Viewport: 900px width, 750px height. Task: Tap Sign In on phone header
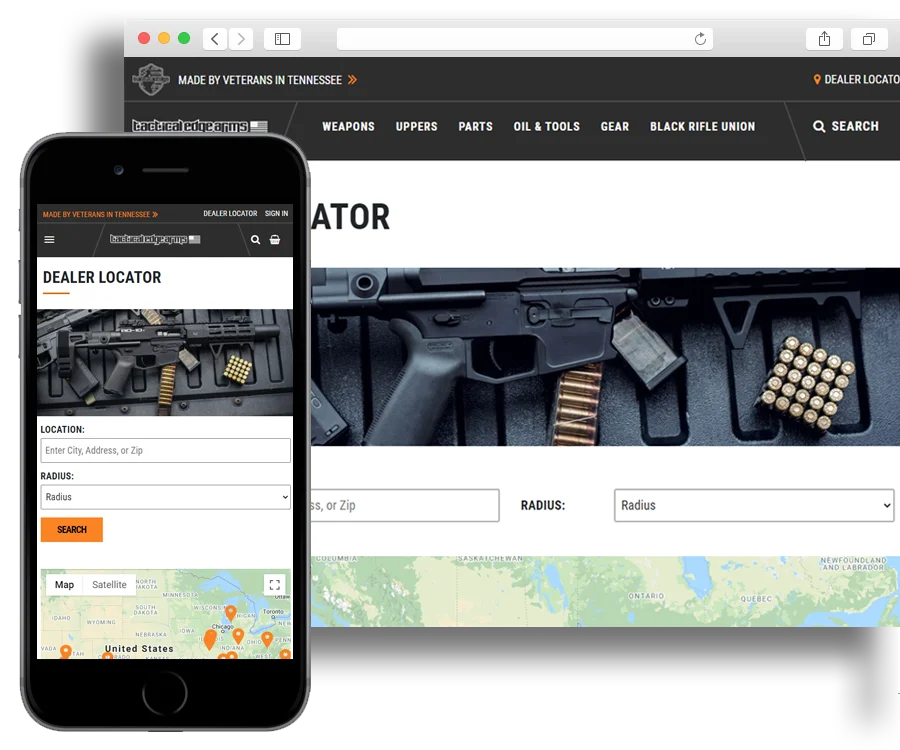pos(277,213)
